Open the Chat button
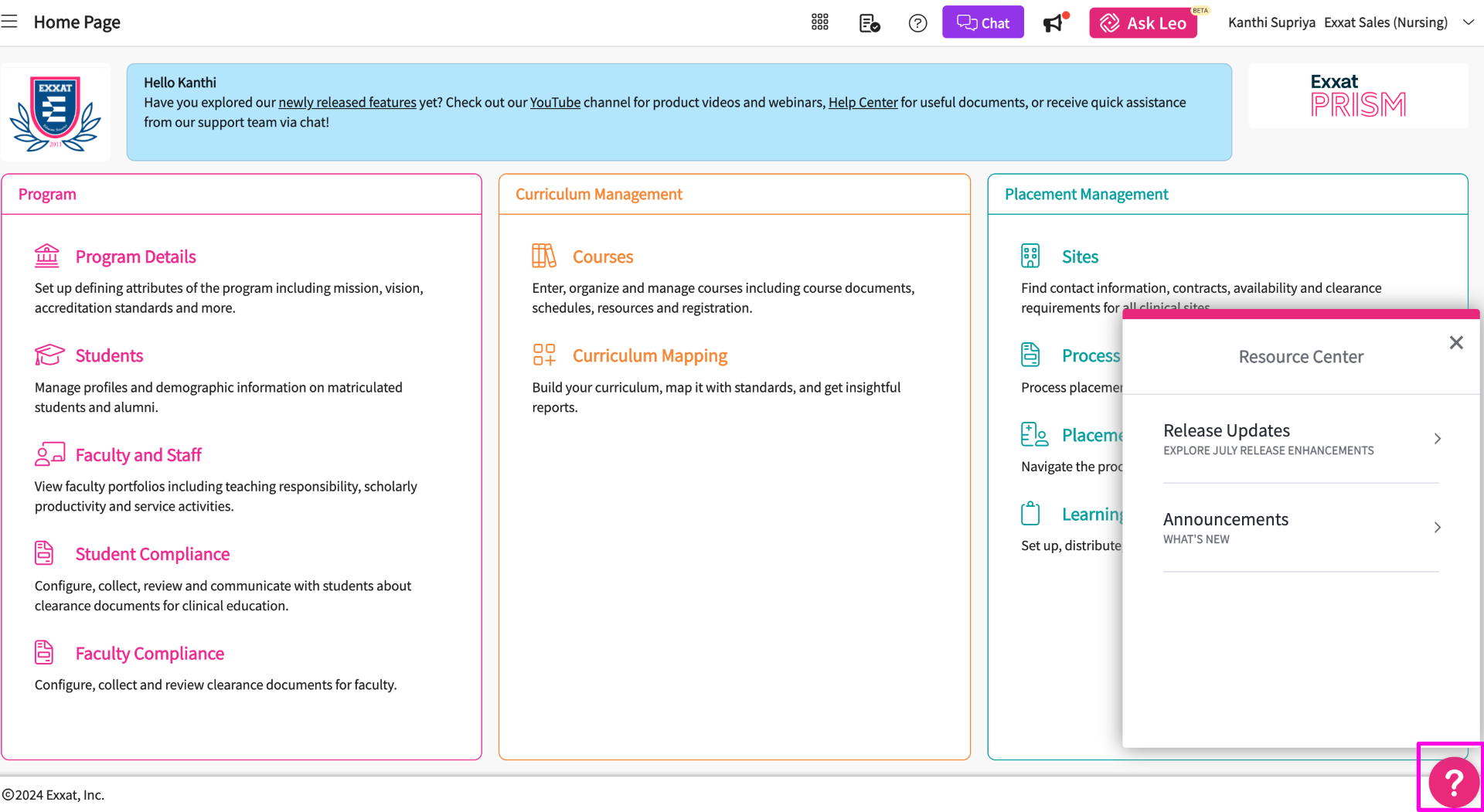 point(982,22)
